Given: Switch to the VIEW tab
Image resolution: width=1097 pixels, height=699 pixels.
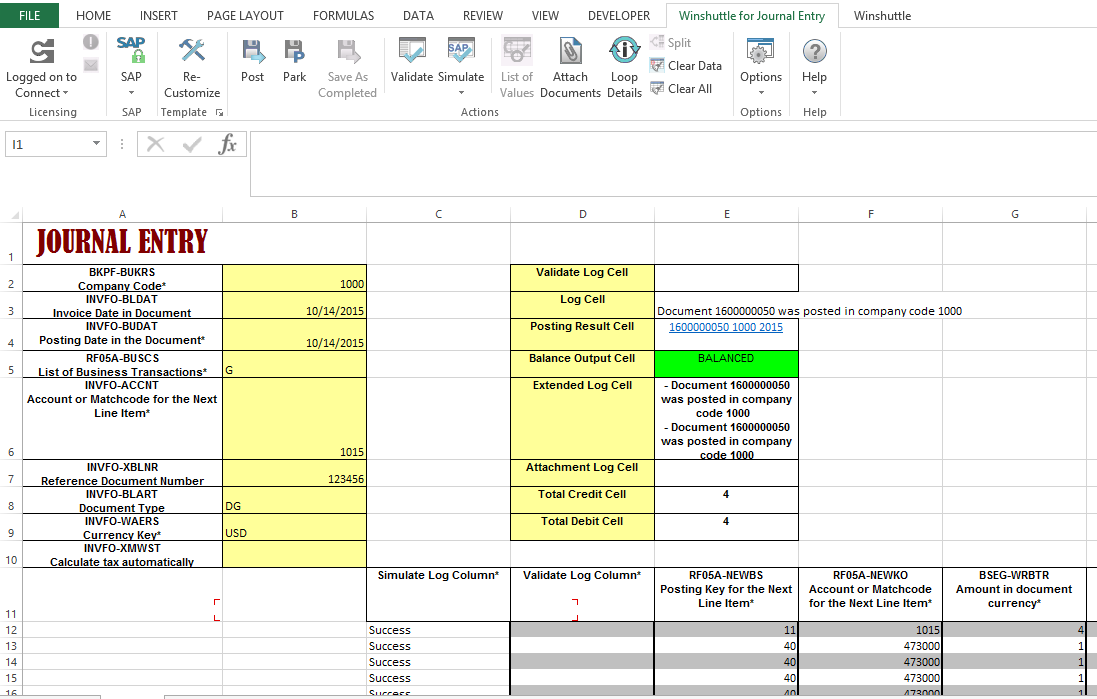Looking at the screenshot, I should click(x=545, y=15).
